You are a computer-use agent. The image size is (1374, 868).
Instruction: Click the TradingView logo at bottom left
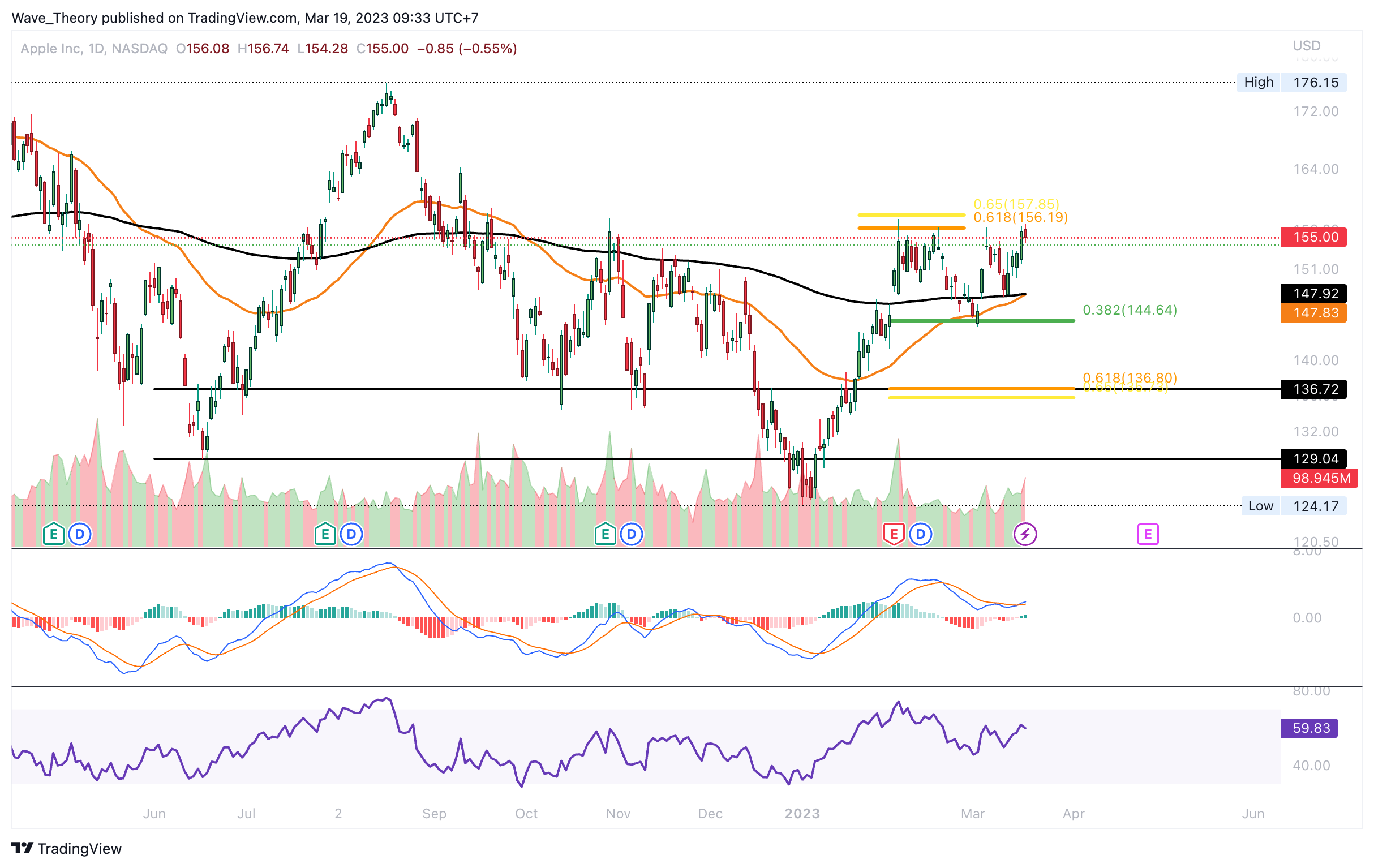tap(66, 848)
